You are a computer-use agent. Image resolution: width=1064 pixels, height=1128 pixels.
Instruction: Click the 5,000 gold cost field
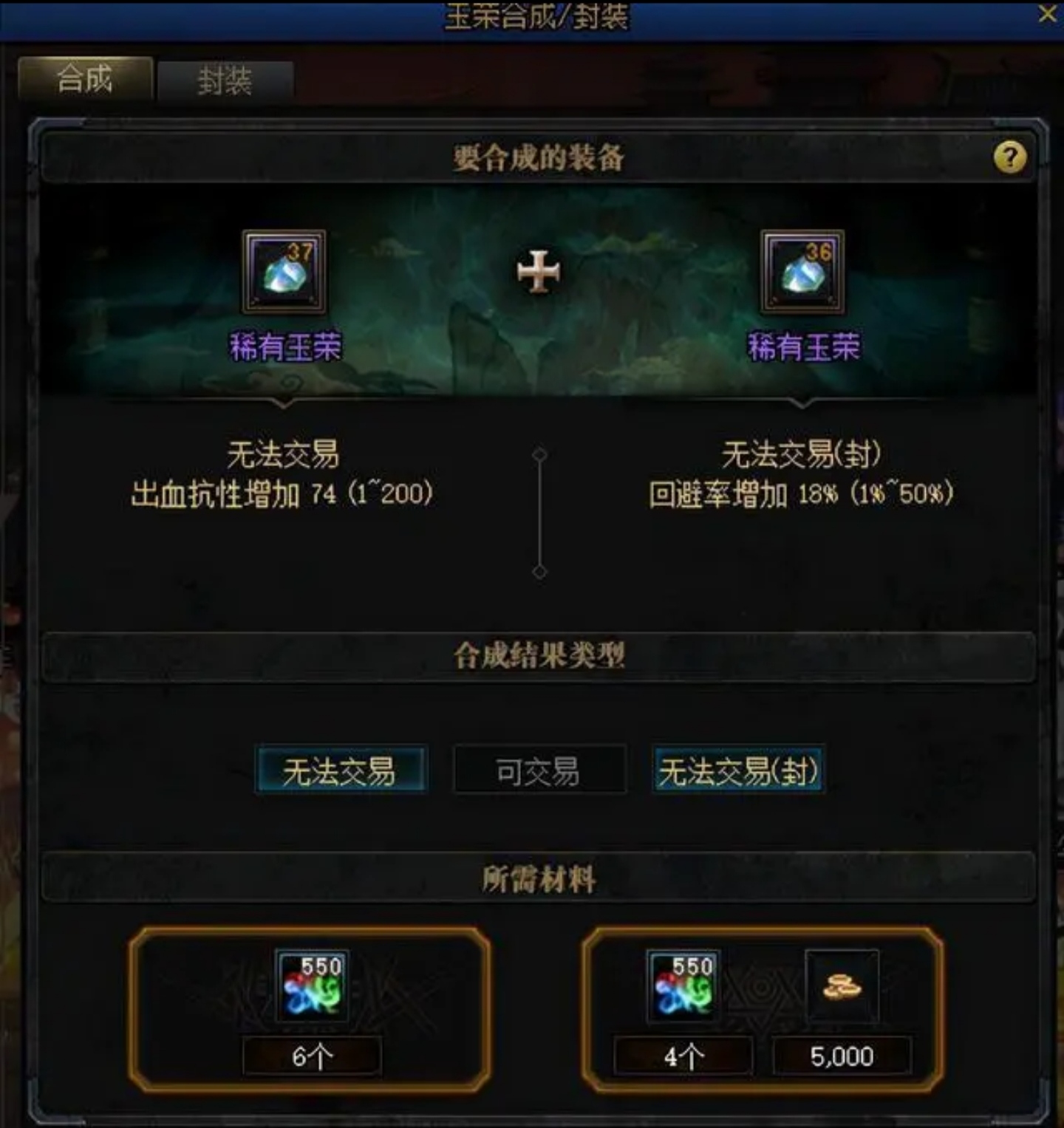coord(842,1056)
